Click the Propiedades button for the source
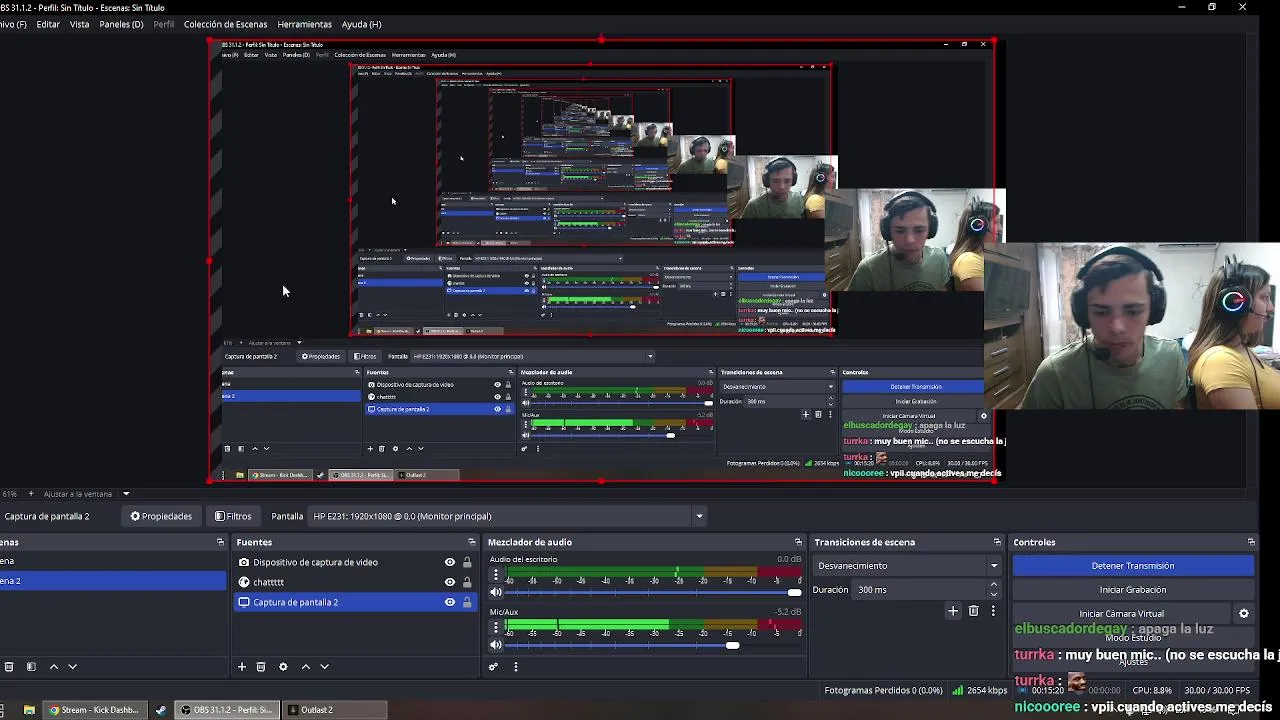1280x720 pixels. click(161, 516)
